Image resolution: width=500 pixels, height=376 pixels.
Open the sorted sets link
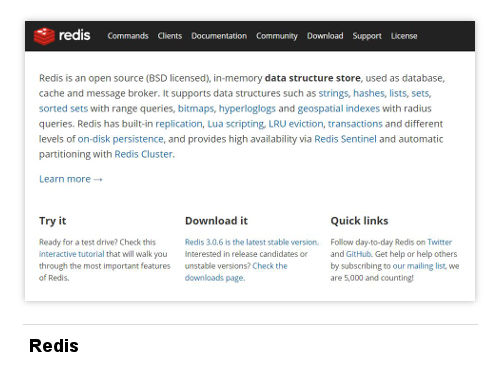[x=63, y=109]
